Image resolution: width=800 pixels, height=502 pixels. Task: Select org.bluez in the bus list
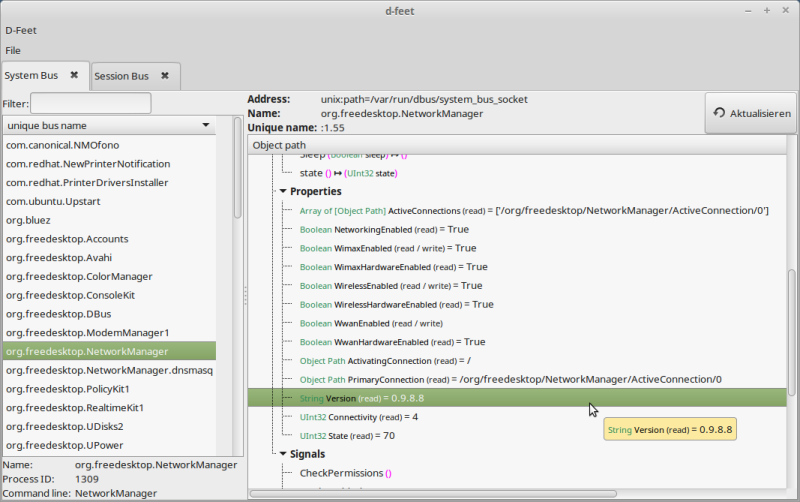click(28, 220)
